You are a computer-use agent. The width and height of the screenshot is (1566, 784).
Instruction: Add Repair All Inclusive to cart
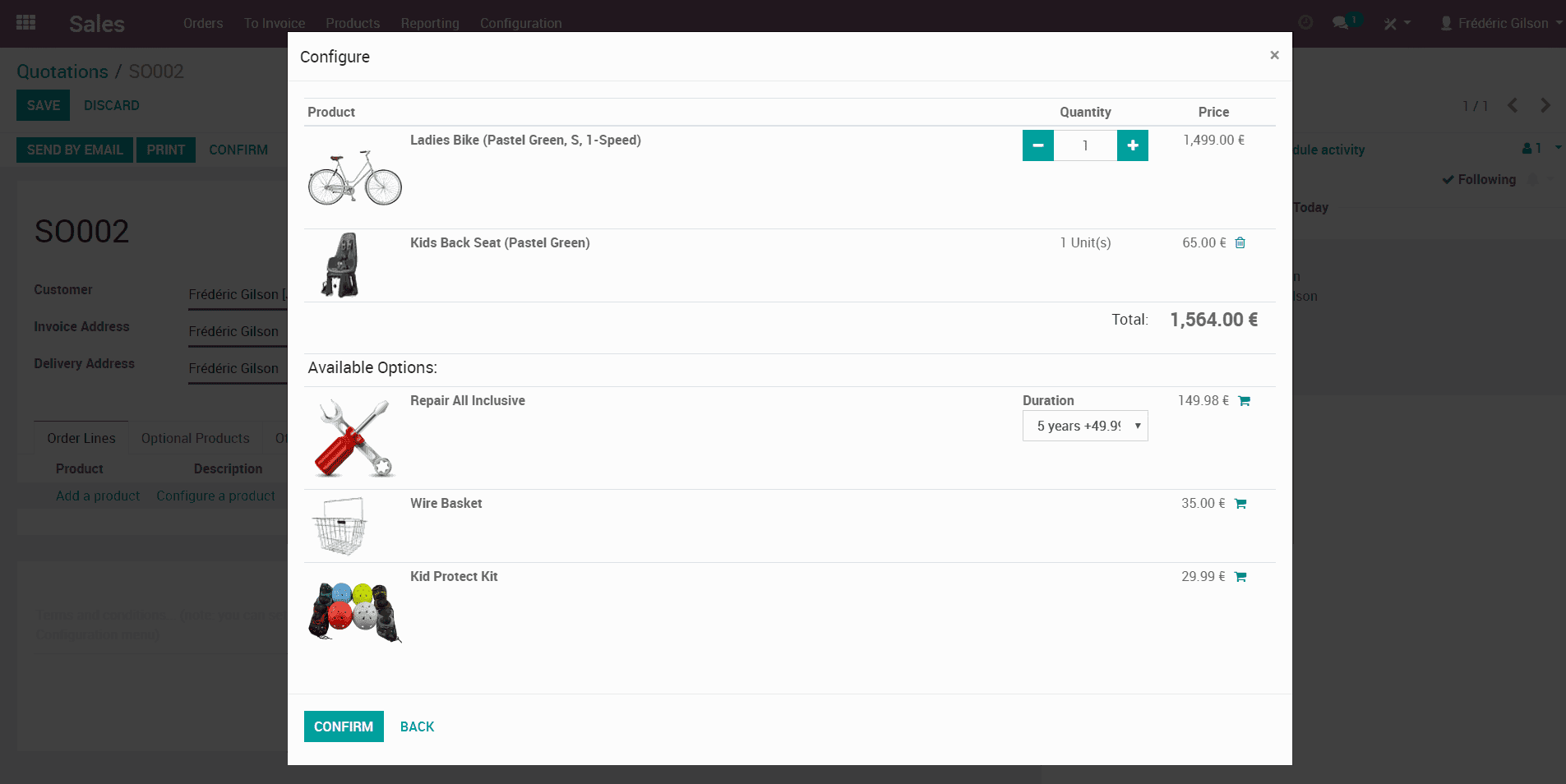click(x=1244, y=401)
